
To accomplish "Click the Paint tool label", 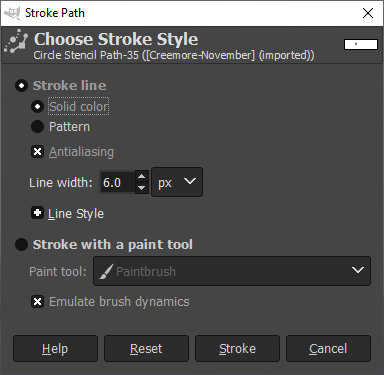I will pos(58,271).
